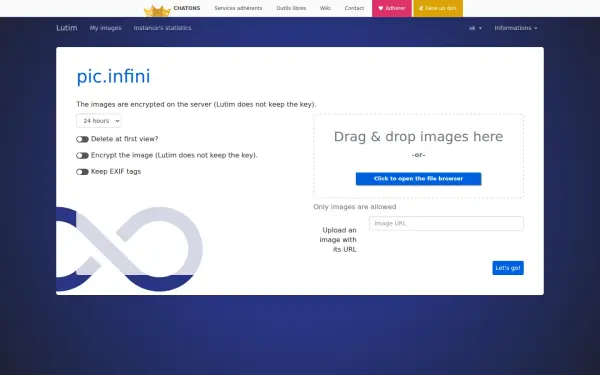Enable Encrypt the image switch
This screenshot has height=375, width=600.
pos(82,155)
